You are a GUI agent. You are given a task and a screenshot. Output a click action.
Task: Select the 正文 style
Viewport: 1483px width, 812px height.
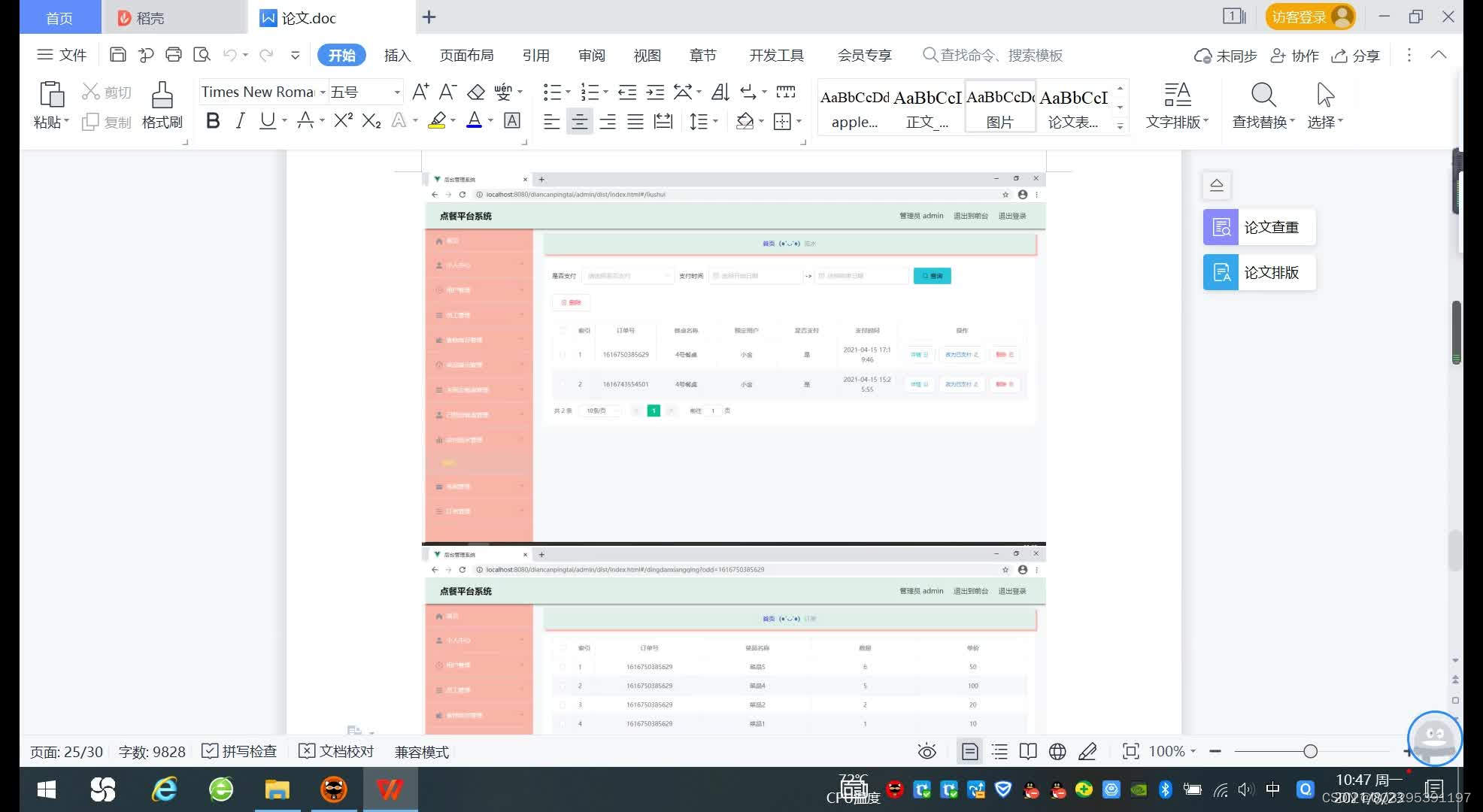(x=927, y=108)
